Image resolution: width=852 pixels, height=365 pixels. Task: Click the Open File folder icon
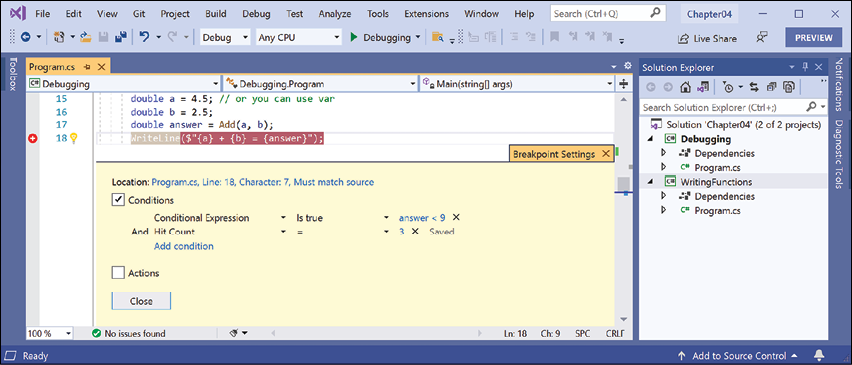pyautogui.click(x=86, y=37)
